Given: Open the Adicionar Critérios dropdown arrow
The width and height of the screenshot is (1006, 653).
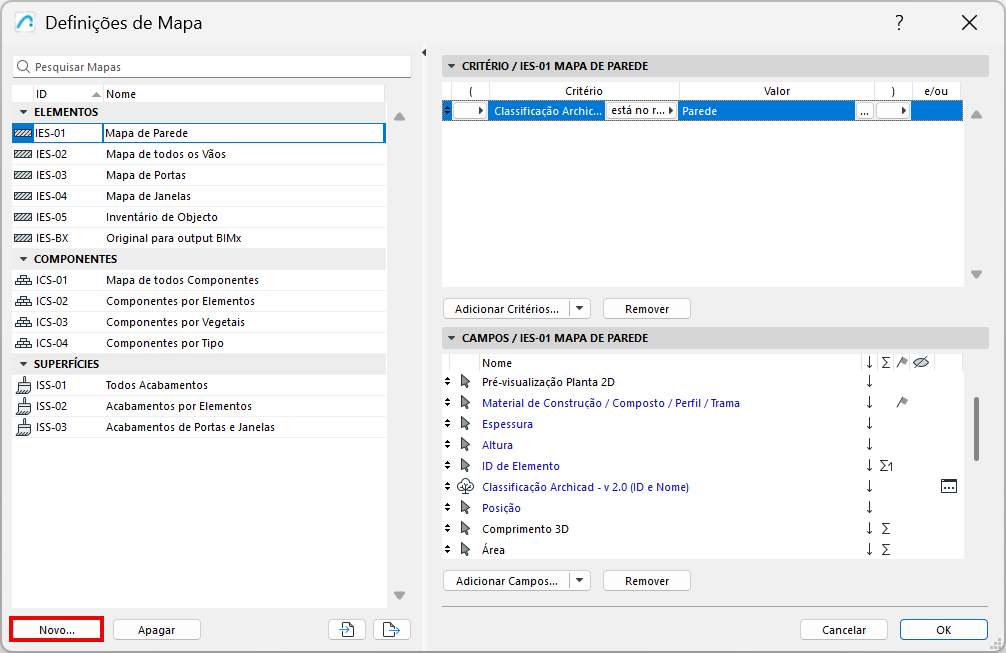Looking at the screenshot, I should click(580, 309).
